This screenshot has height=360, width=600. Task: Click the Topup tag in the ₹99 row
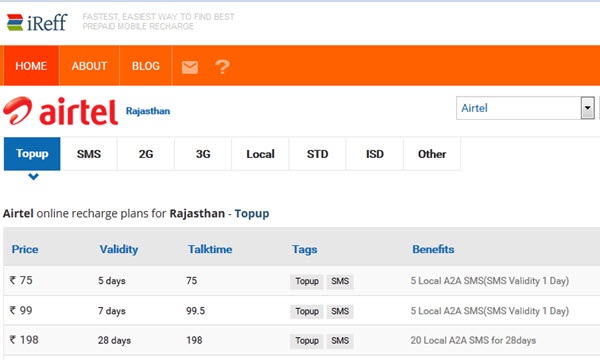(307, 311)
